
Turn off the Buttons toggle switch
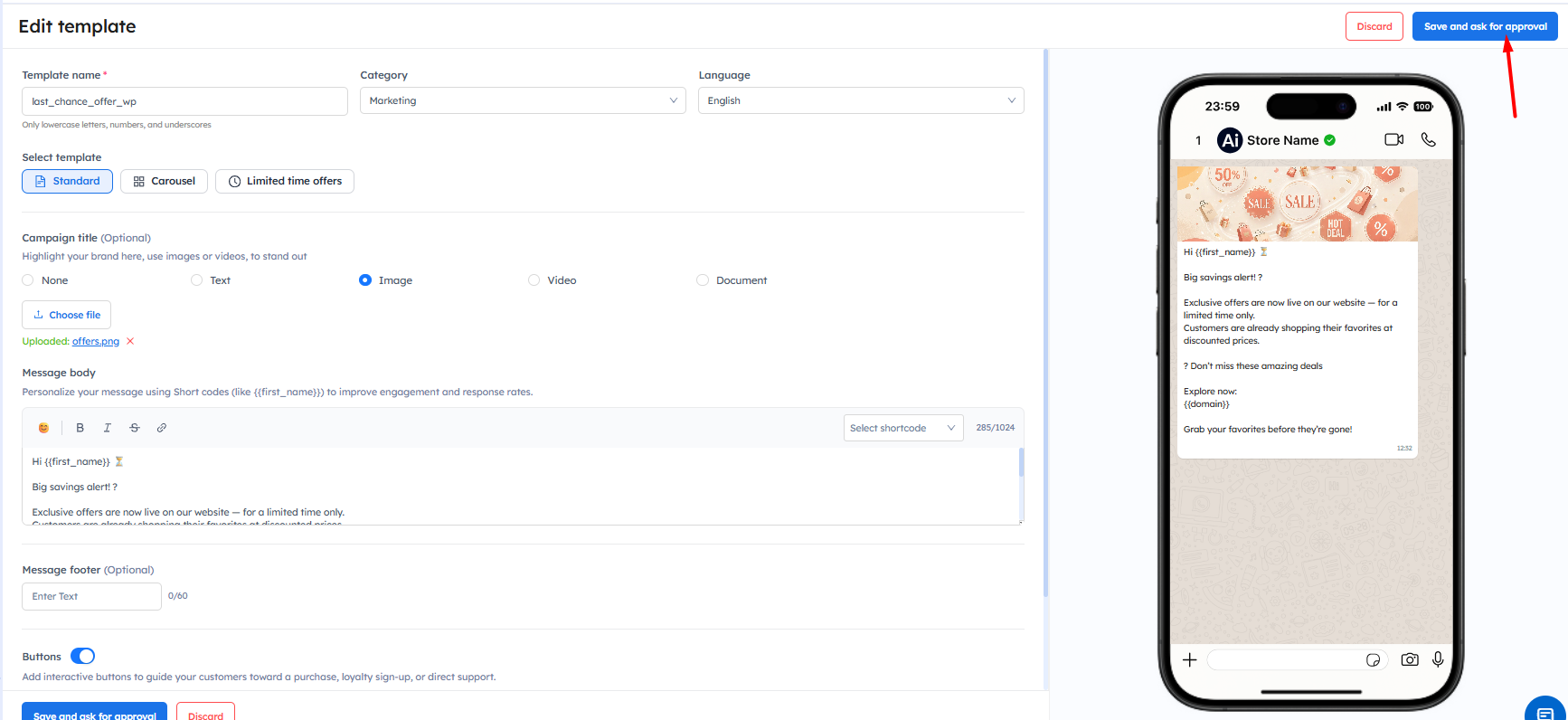click(x=82, y=656)
